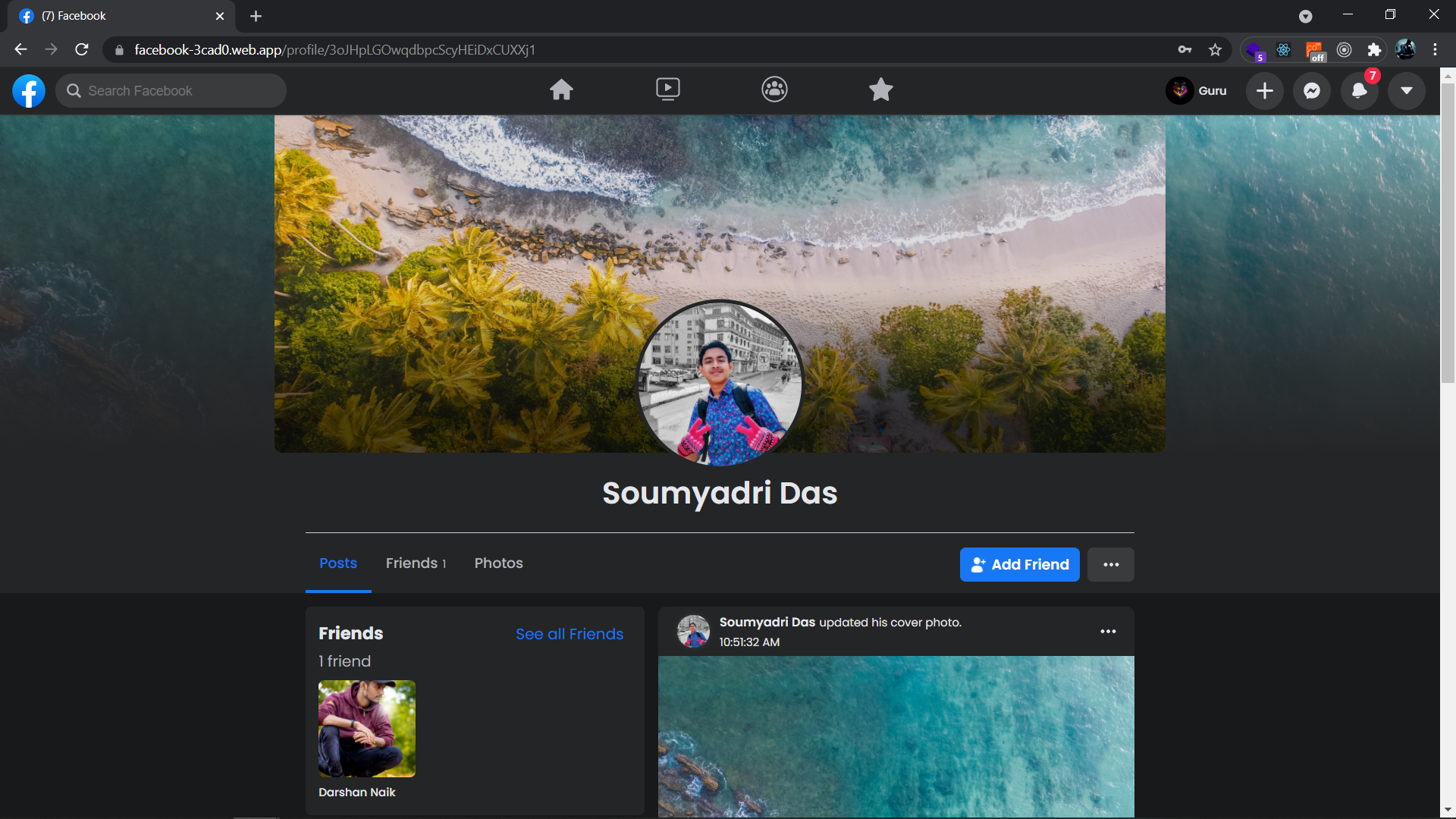This screenshot has height=819, width=1456.
Task: Open saved passwords key icon
Action: coord(1185,50)
